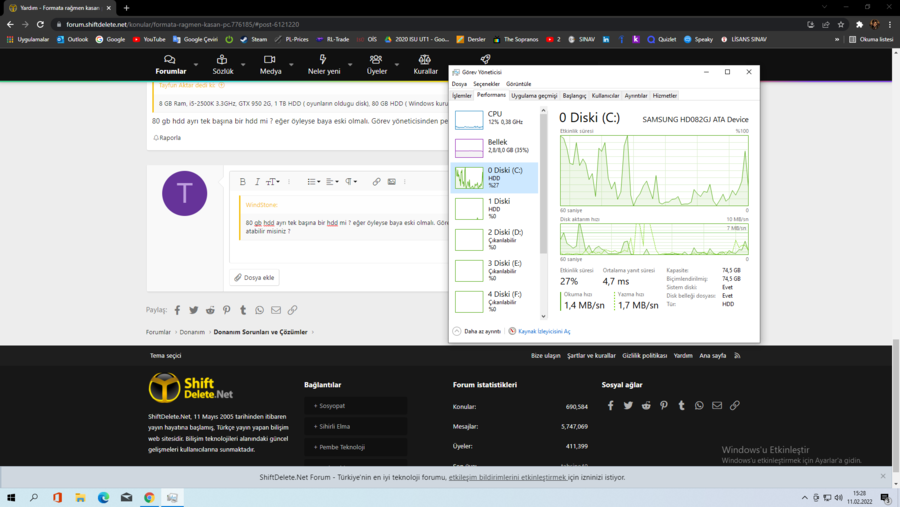Open the list type dropdown in editor
This screenshot has height=507, width=900.
click(x=313, y=182)
